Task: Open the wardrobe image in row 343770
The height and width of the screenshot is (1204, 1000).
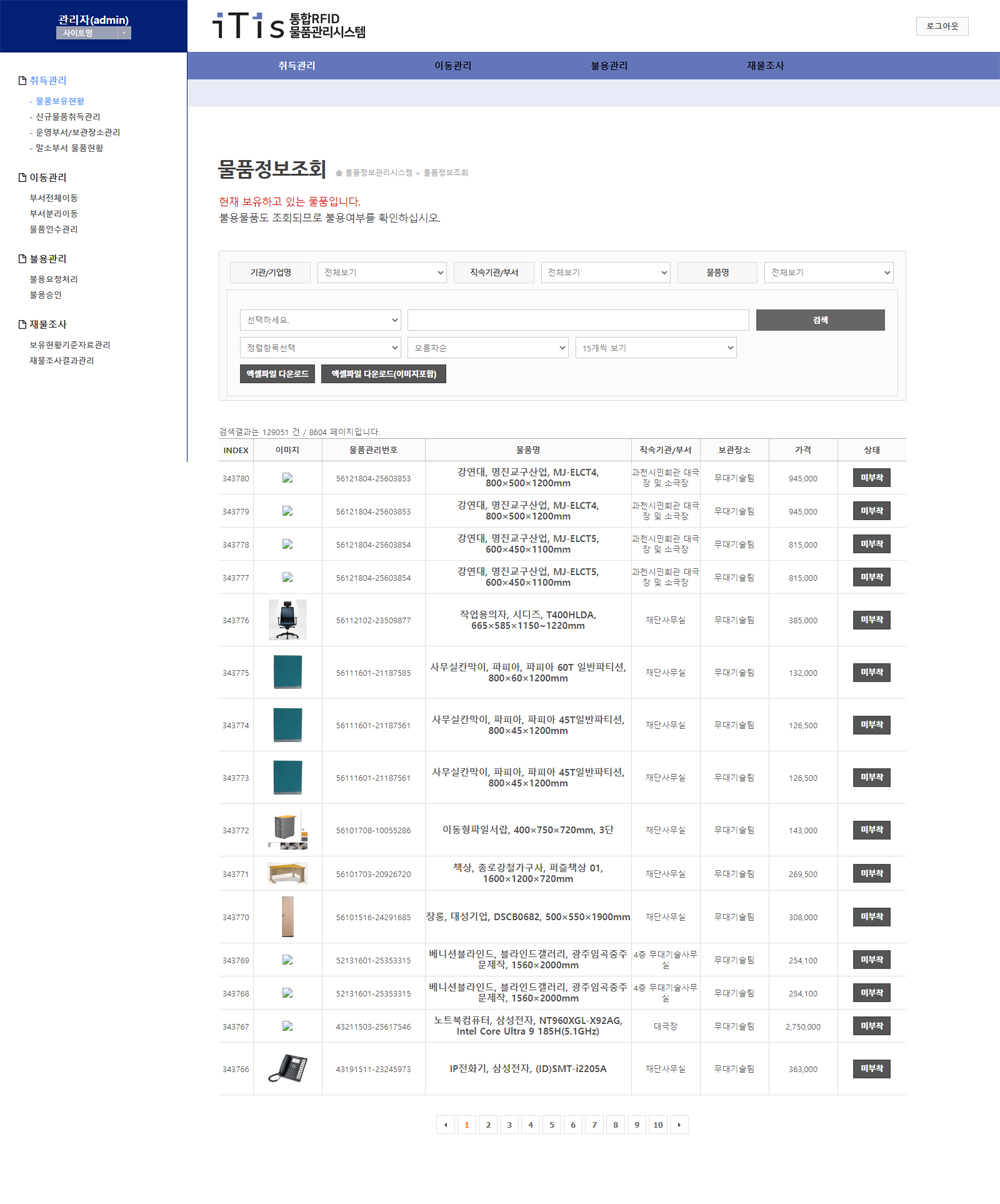Action: click(287, 917)
